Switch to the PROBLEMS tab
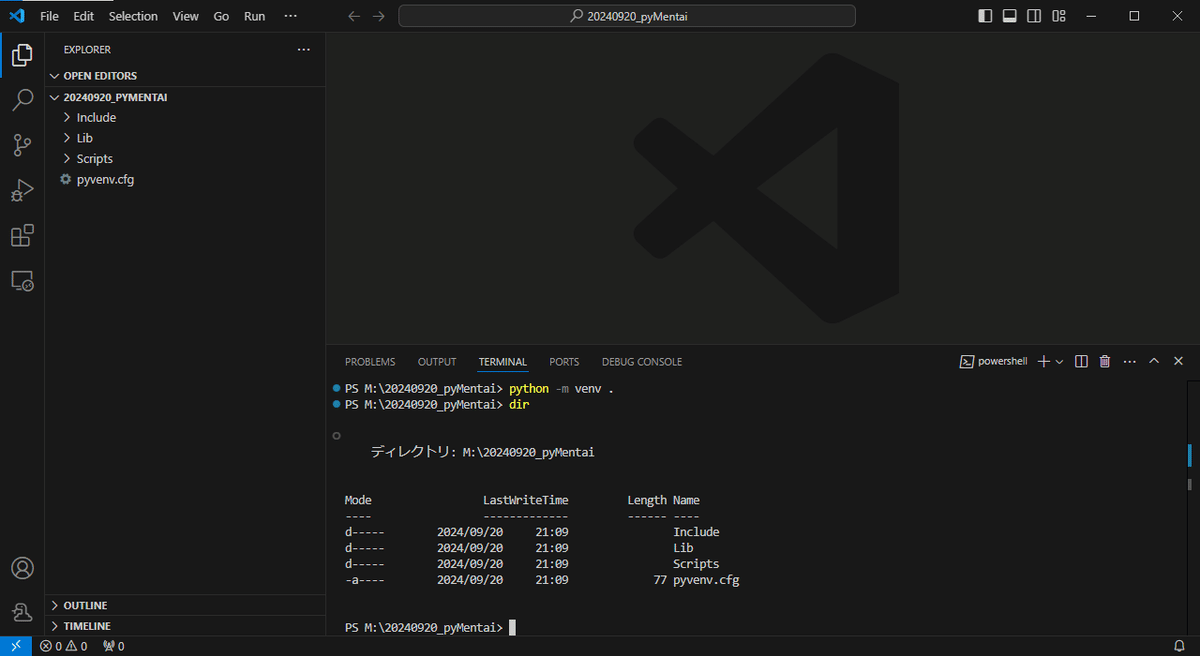Image resolution: width=1200 pixels, height=656 pixels. tap(370, 362)
